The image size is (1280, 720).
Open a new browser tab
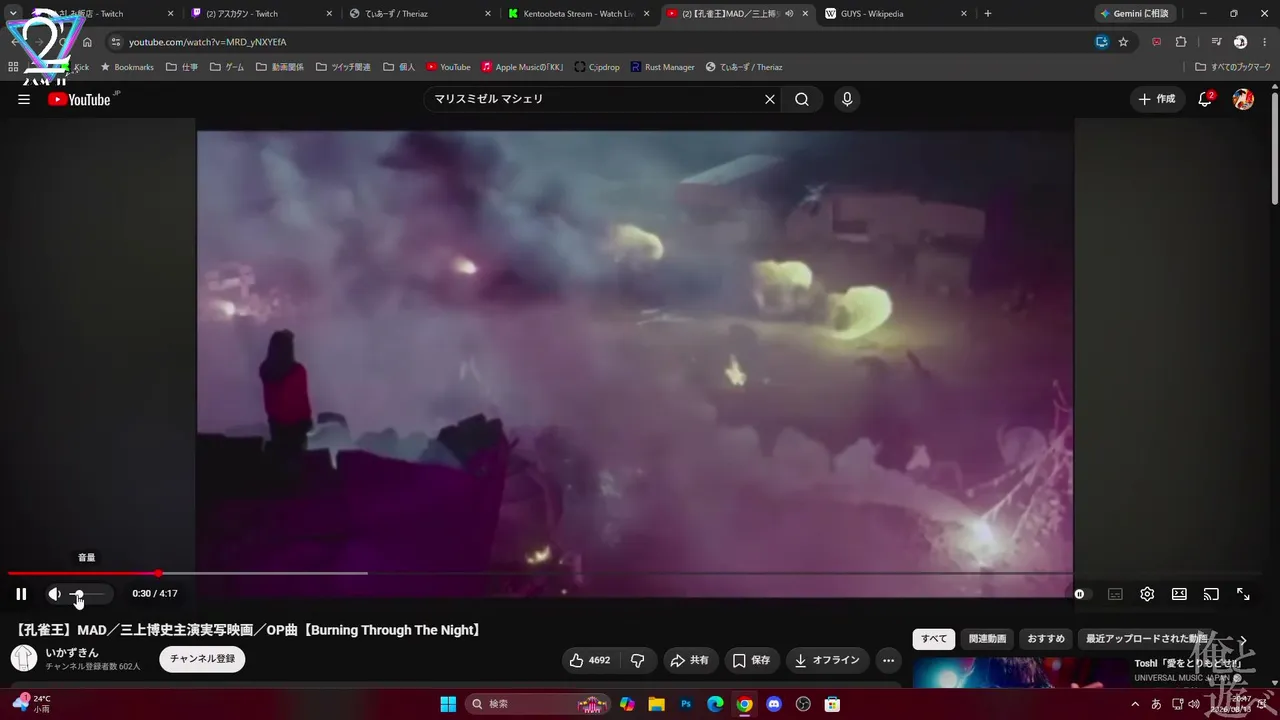point(988,14)
